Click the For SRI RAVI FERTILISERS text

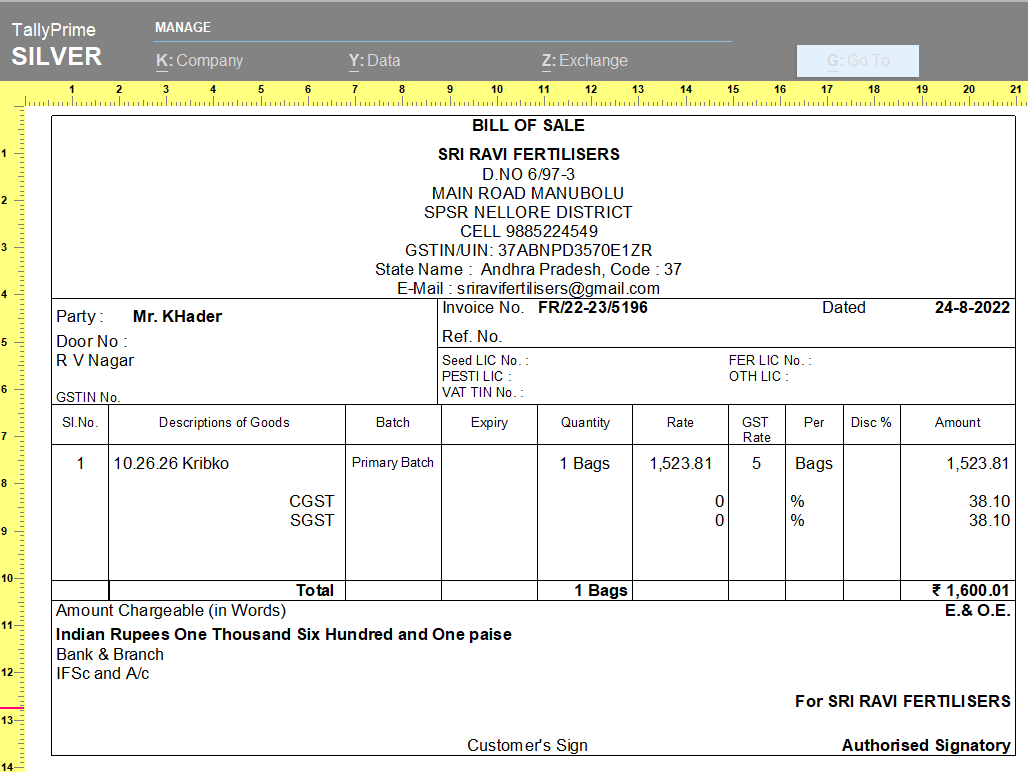(x=903, y=701)
